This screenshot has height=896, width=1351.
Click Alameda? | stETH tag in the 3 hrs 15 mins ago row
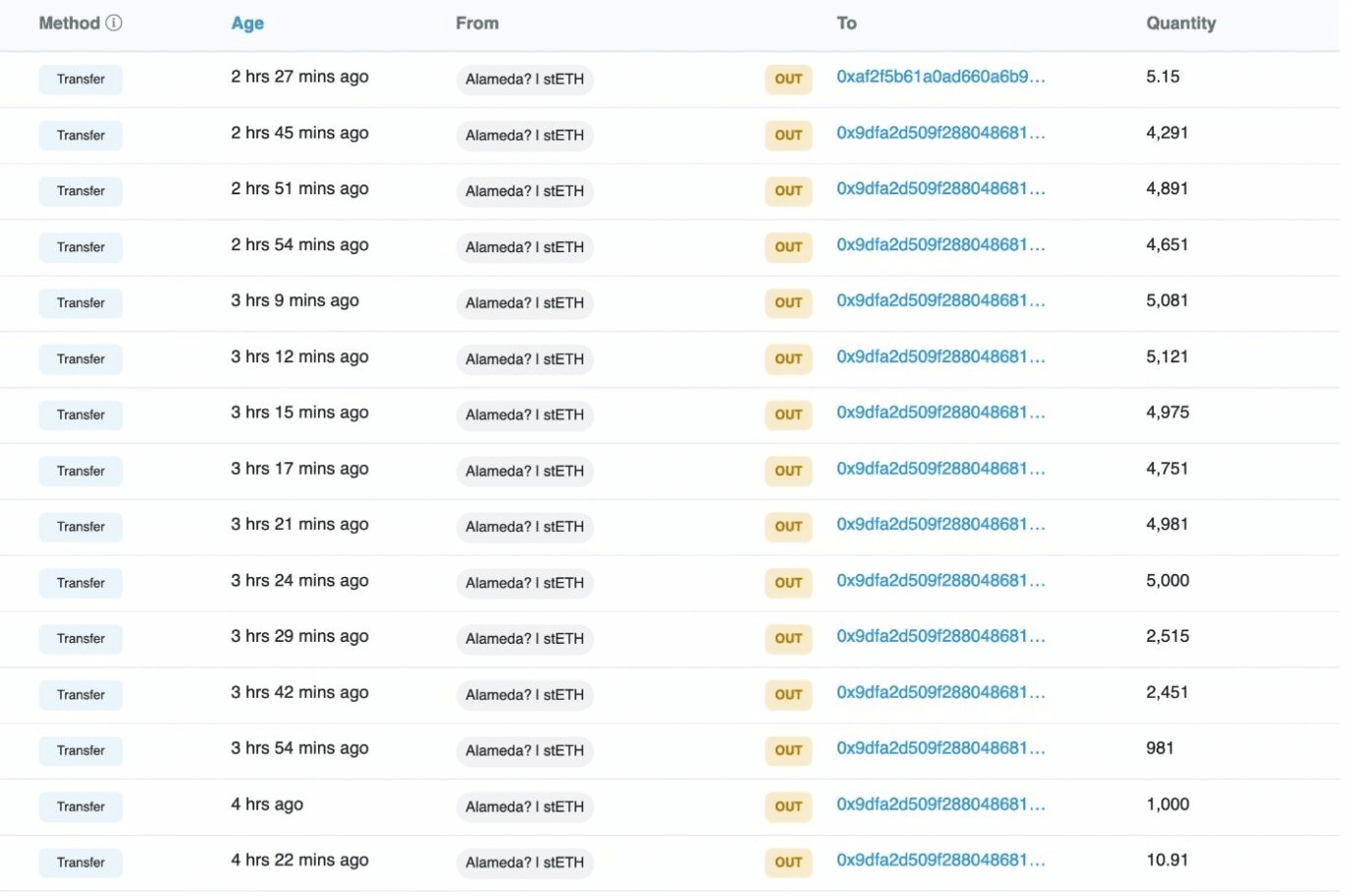coord(524,415)
